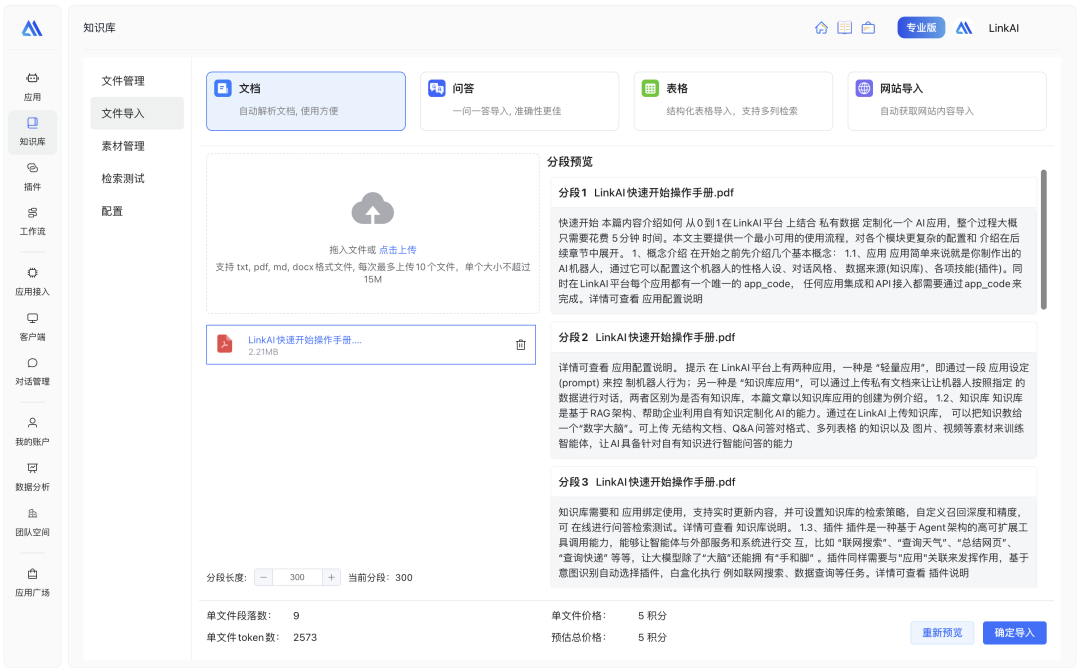Click the 确定导入 button

click(x=1014, y=633)
